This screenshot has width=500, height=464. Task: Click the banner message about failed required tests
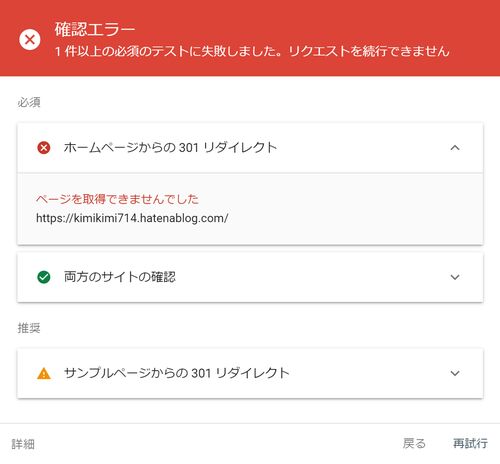click(x=252, y=51)
